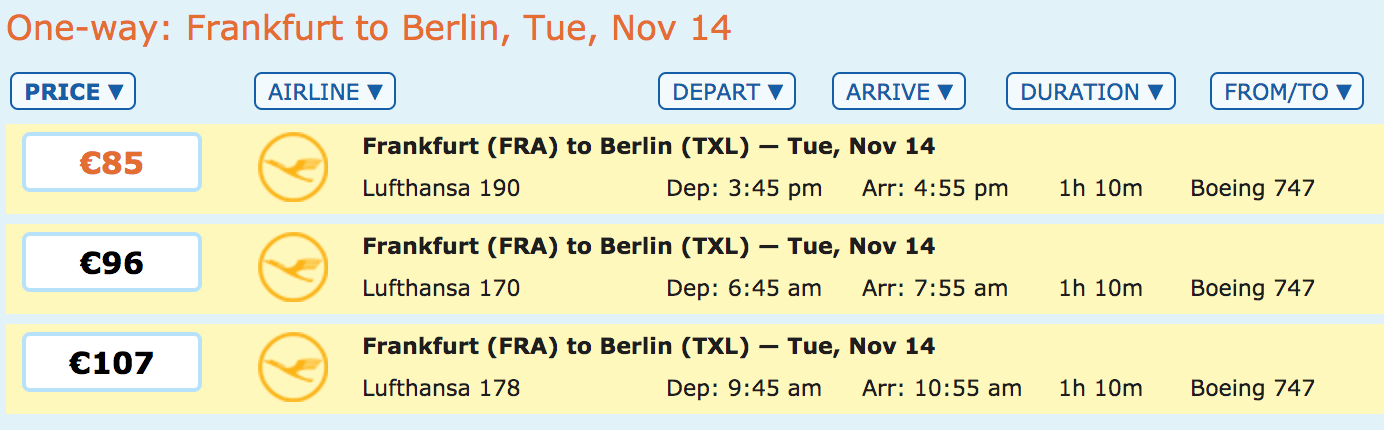Open the Lufthansa 178 flight title
The height and width of the screenshot is (430, 1384).
pyautogui.click(x=648, y=347)
